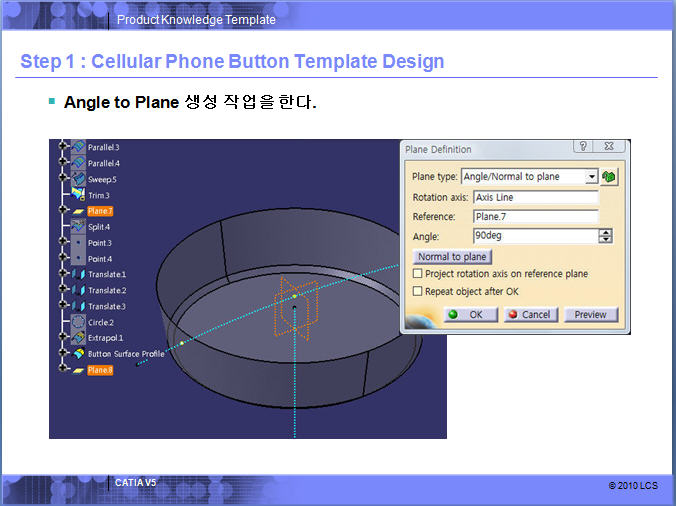
Task: Click the green lock icon beside Plane type
Action: tap(609, 177)
